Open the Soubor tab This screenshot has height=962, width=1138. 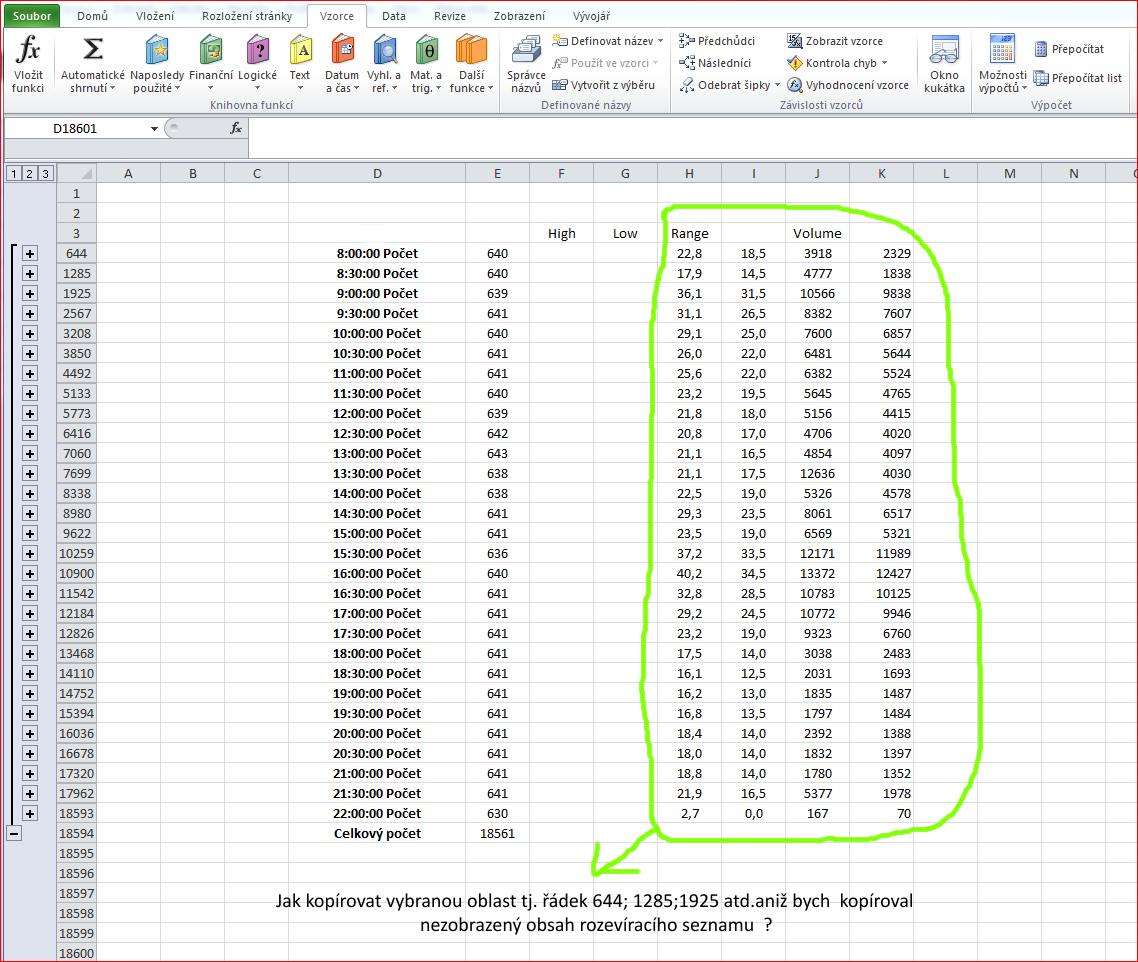(32, 16)
